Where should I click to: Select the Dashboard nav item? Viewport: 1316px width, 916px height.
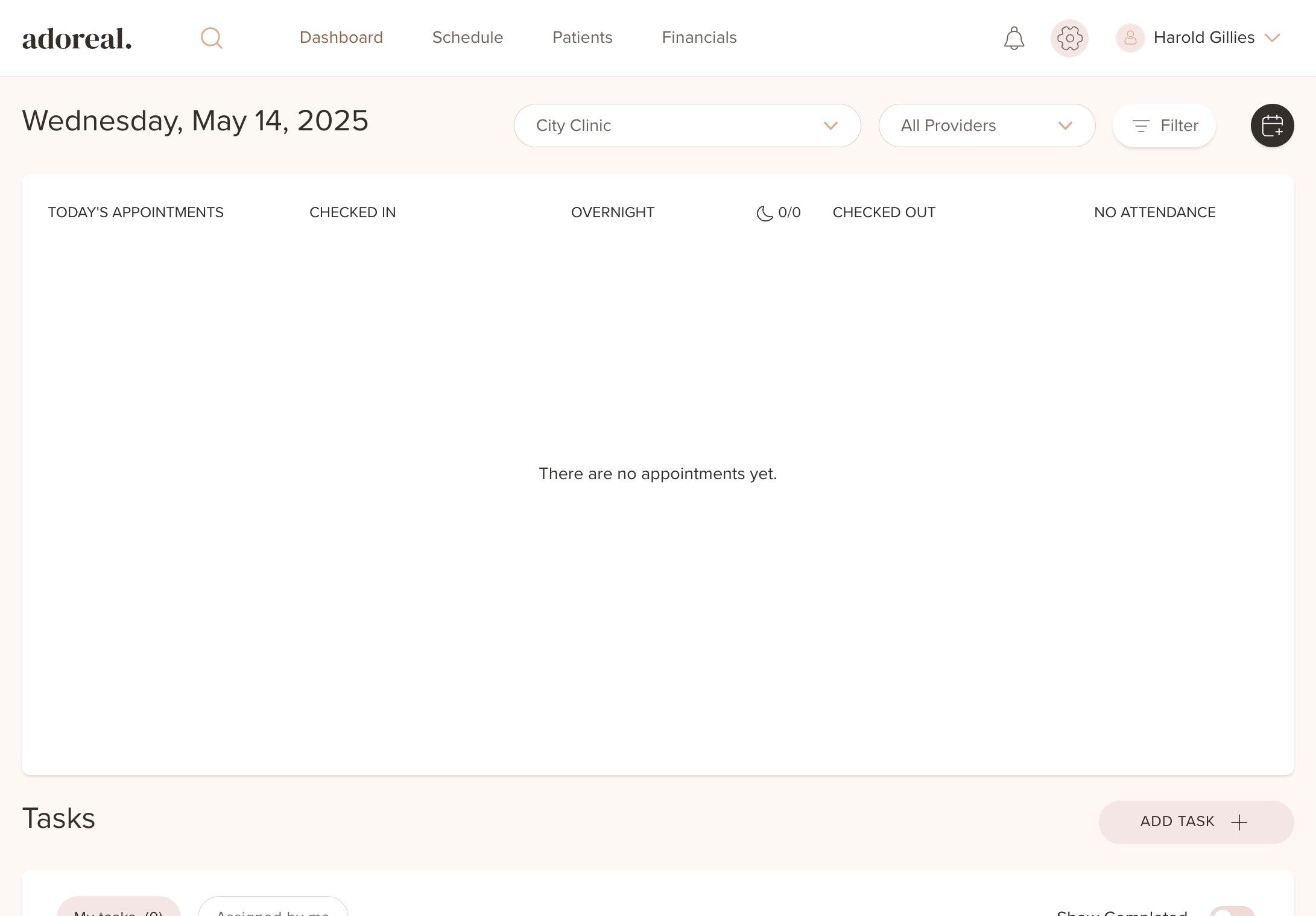coord(341,37)
